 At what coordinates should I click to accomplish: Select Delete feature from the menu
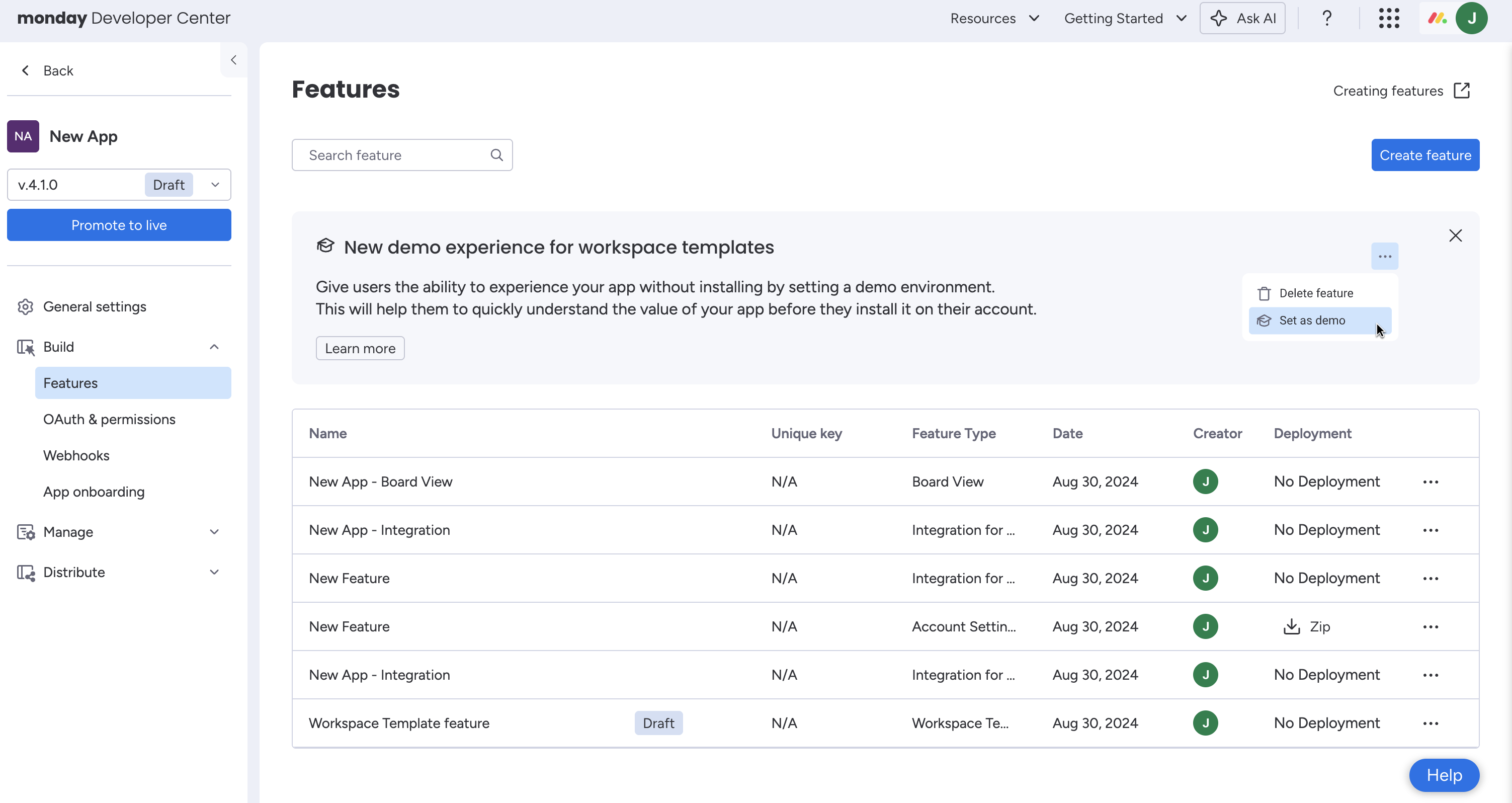pos(1319,293)
